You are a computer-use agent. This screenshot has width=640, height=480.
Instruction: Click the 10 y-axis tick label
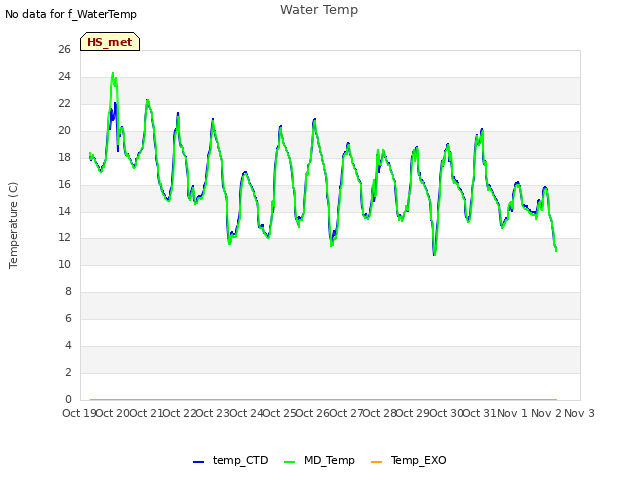point(64,264)
